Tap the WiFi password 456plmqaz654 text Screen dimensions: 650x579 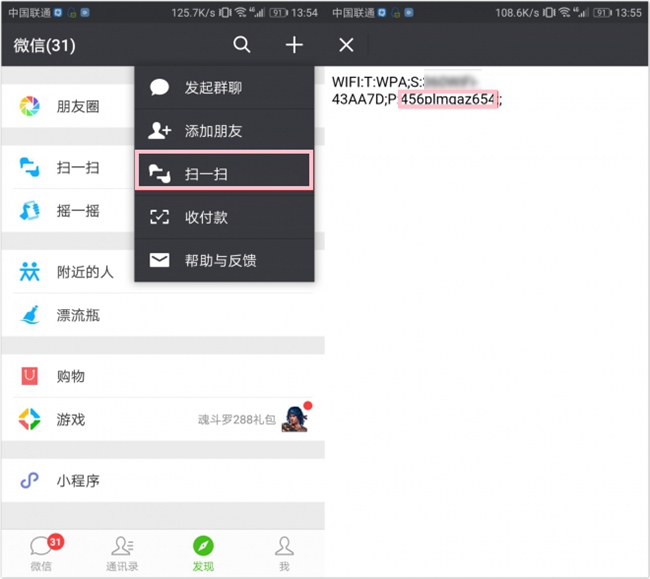pos(448,99)
